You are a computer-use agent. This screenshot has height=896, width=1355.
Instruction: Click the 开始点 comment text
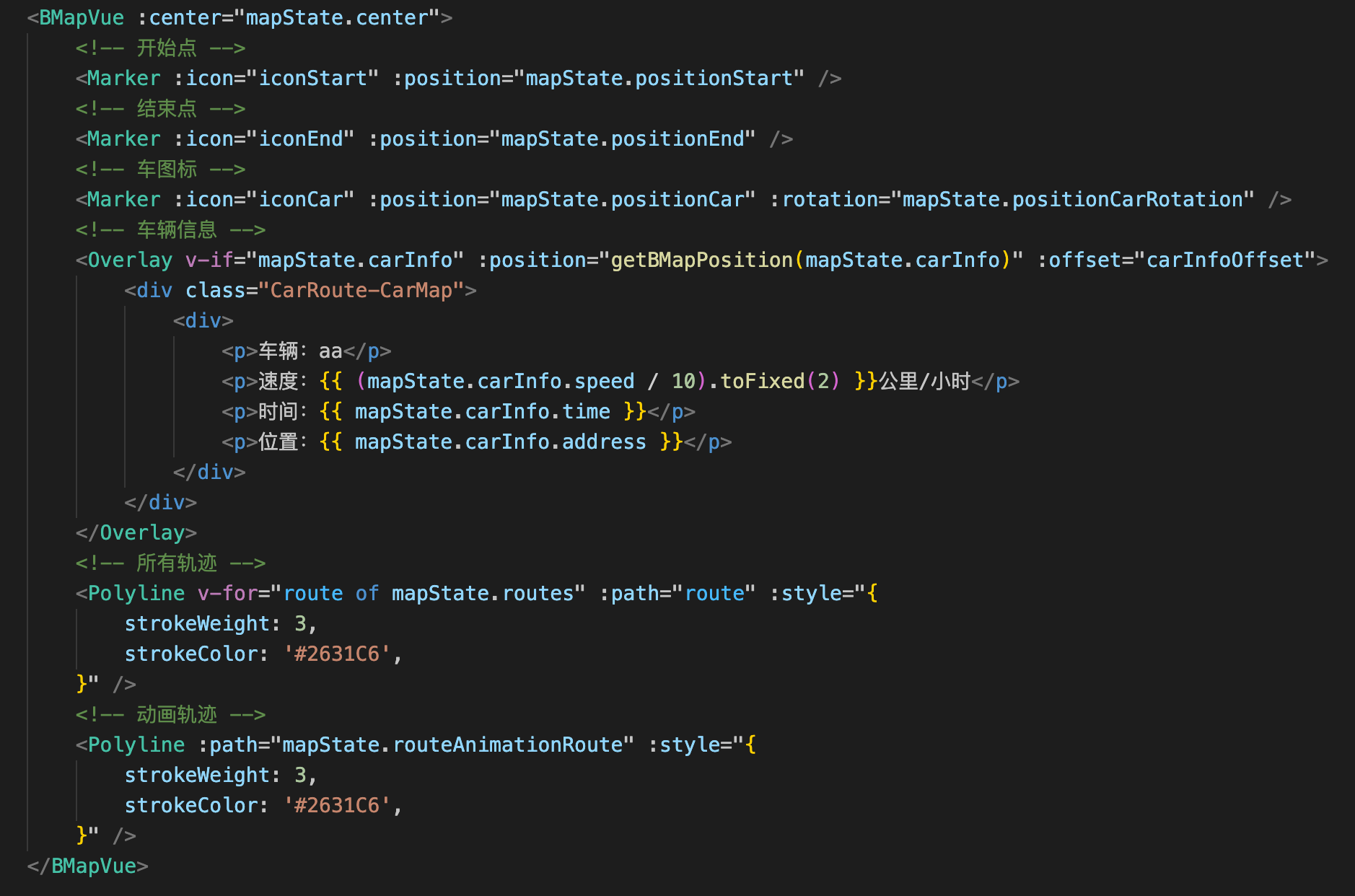pos(167,48)
